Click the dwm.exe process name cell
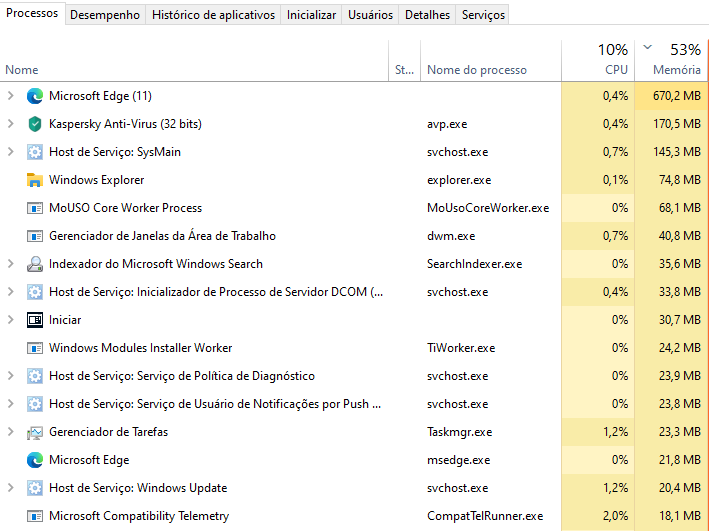Image resolution: width=709 pixels, height=531 pixels. click(x=451, y=236)
